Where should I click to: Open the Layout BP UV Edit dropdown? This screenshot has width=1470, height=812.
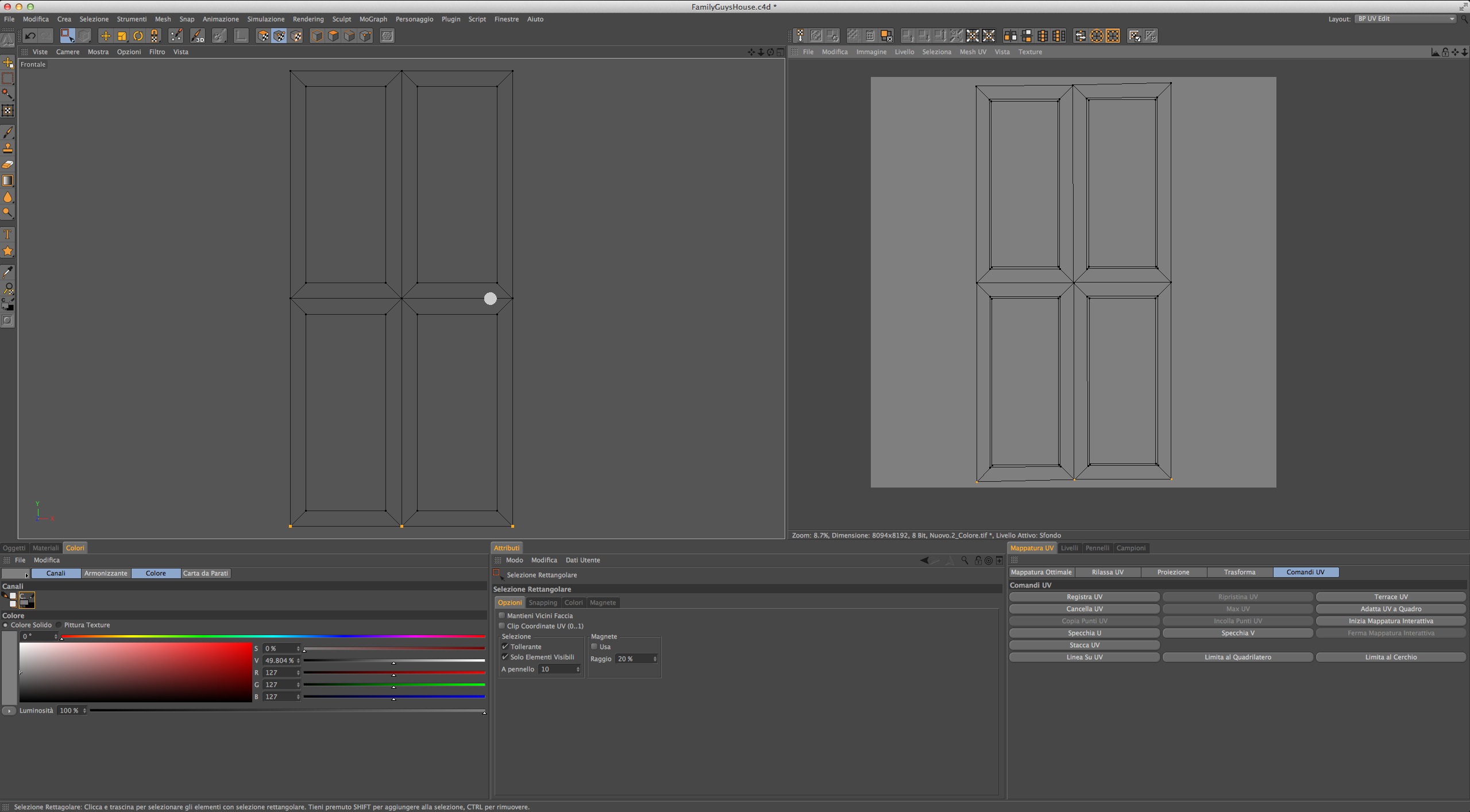point(1405,19)
